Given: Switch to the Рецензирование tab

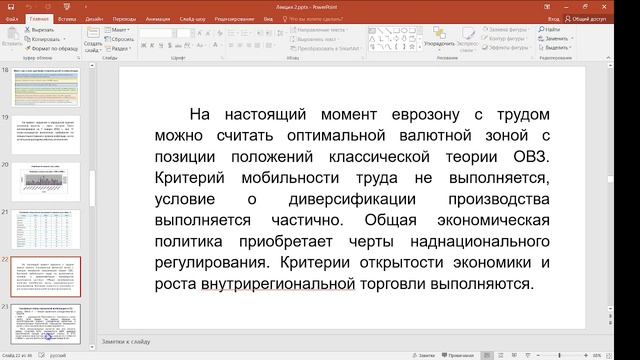Looking at the screenshot, I should 234,19.
